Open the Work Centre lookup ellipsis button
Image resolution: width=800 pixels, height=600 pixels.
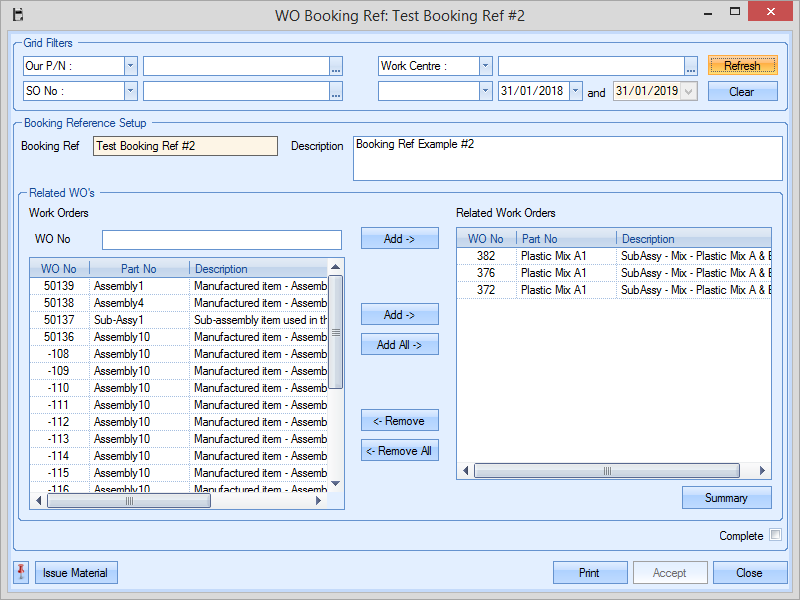click(691, 66)
